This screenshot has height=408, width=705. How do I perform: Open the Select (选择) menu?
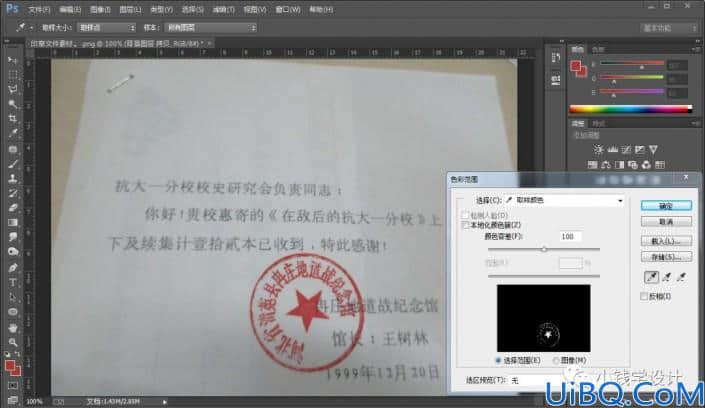192,9
